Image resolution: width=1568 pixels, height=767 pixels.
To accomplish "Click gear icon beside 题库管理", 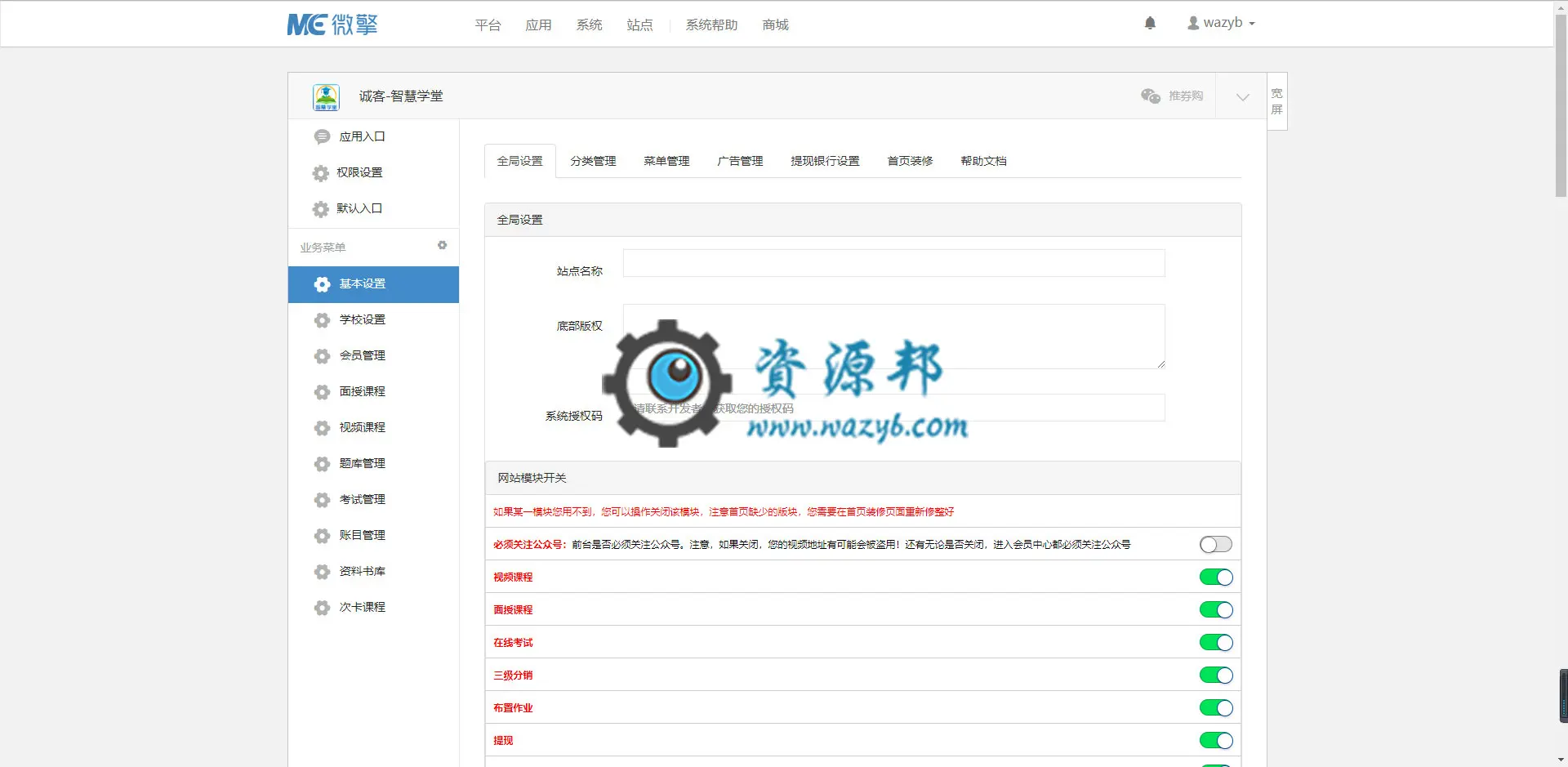I will [322, 464].
